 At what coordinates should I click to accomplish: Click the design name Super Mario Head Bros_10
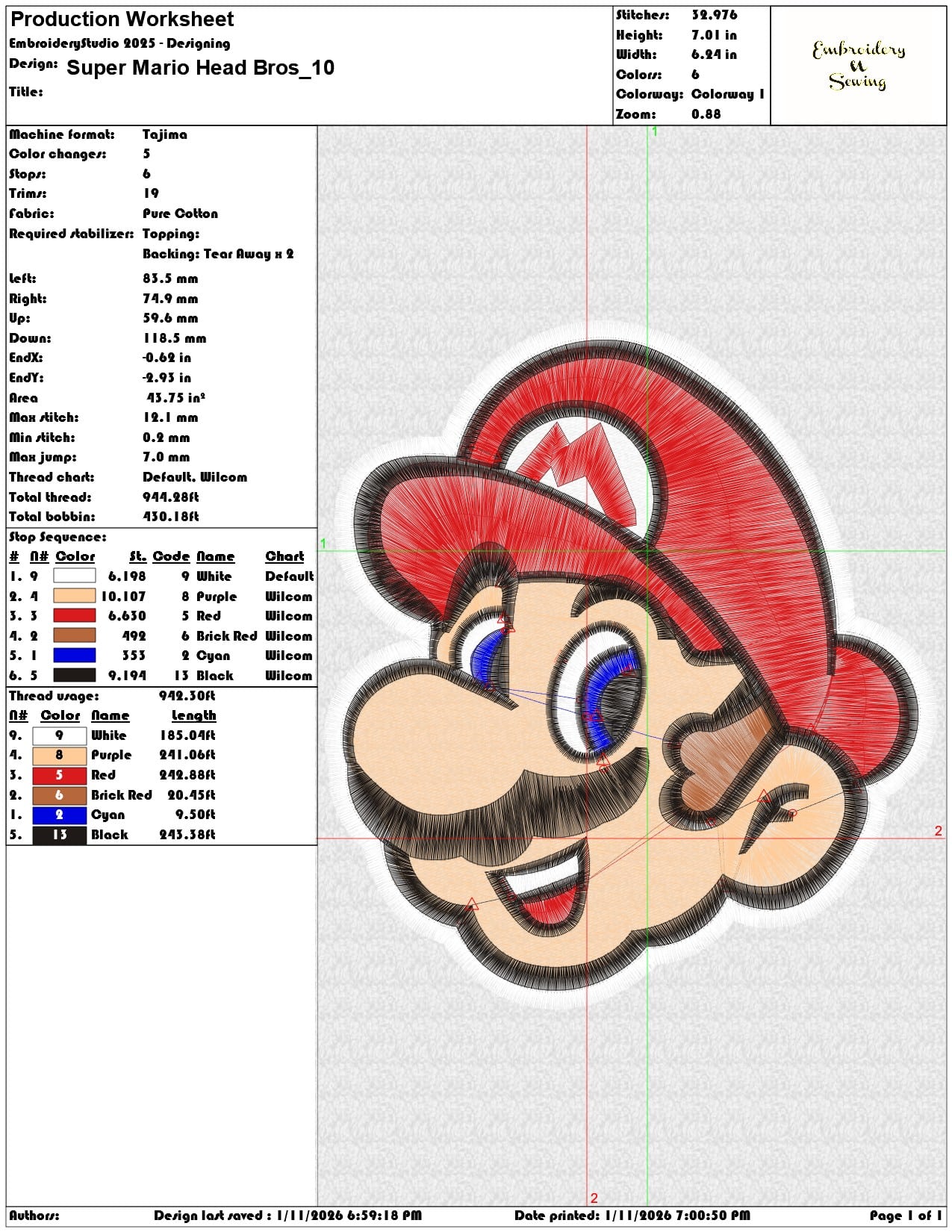click(x=201, y=68)
